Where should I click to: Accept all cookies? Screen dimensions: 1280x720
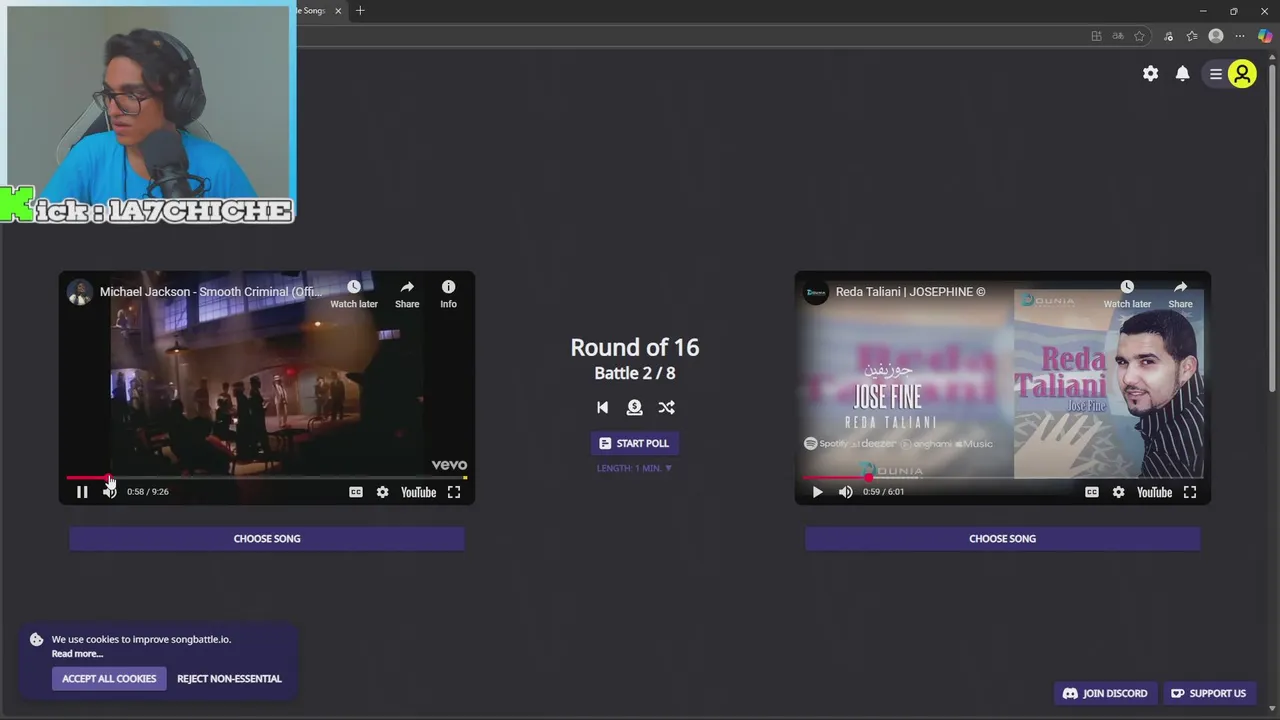tap(109, 678)
